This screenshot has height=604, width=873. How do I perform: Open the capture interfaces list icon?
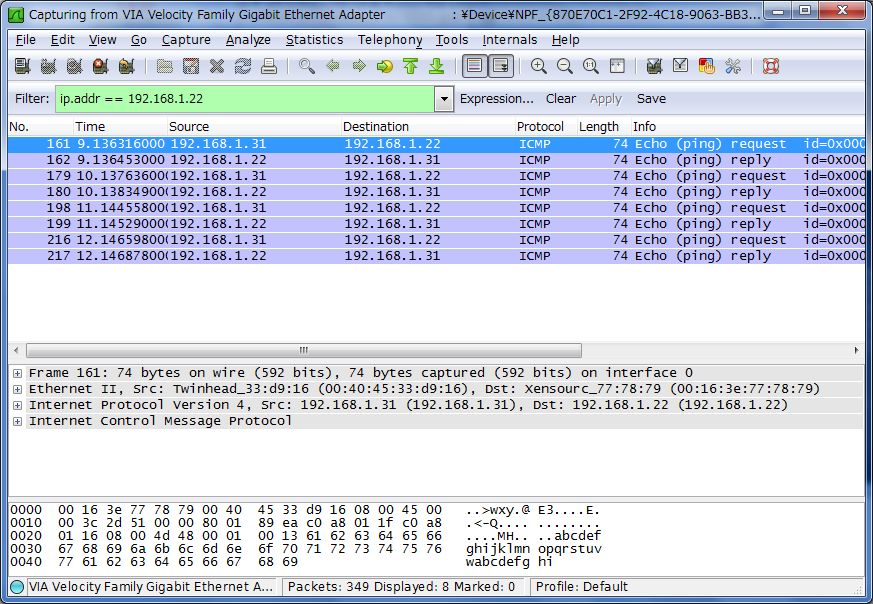[x=22, y=66]
